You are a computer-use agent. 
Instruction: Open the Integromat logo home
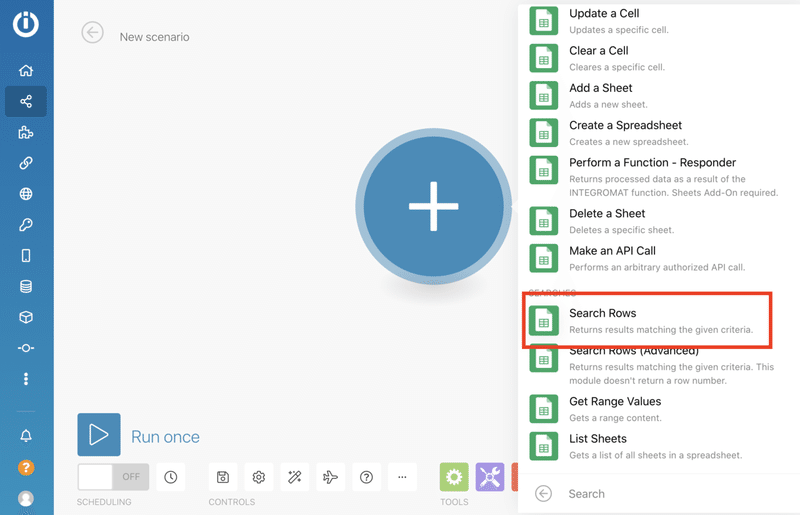(26, 24)
